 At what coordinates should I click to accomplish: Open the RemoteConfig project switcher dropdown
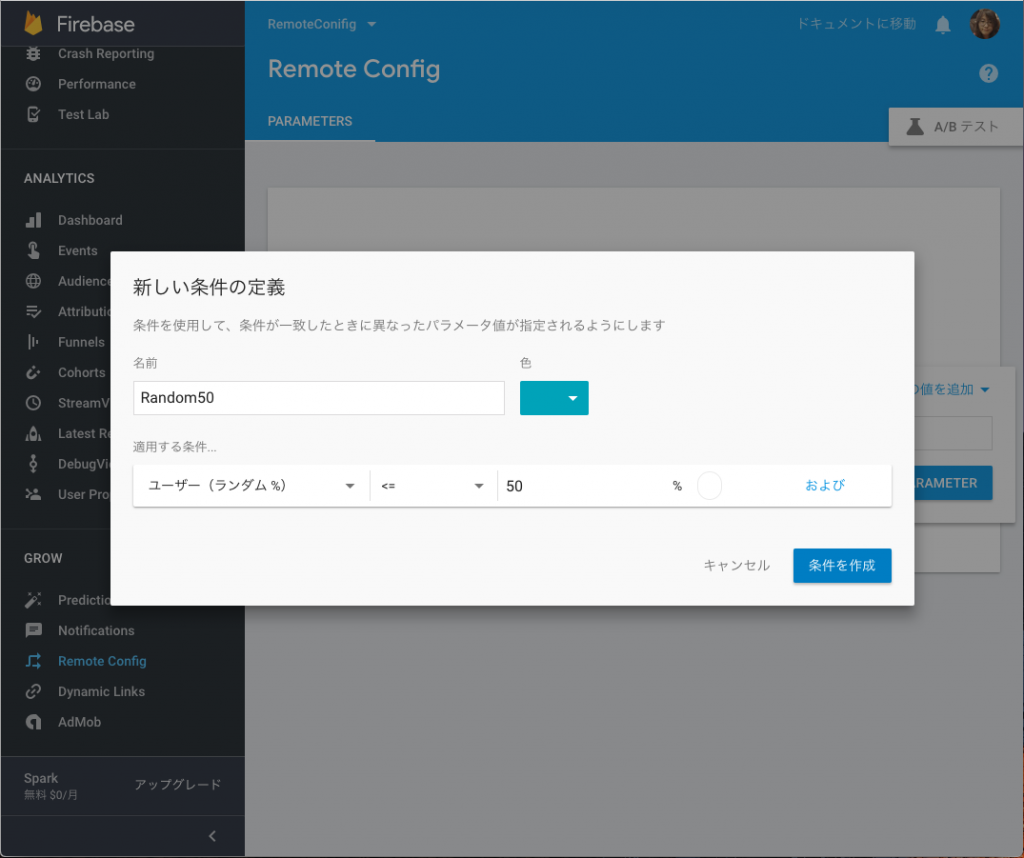pyautogui.click(x=321, y=24)
